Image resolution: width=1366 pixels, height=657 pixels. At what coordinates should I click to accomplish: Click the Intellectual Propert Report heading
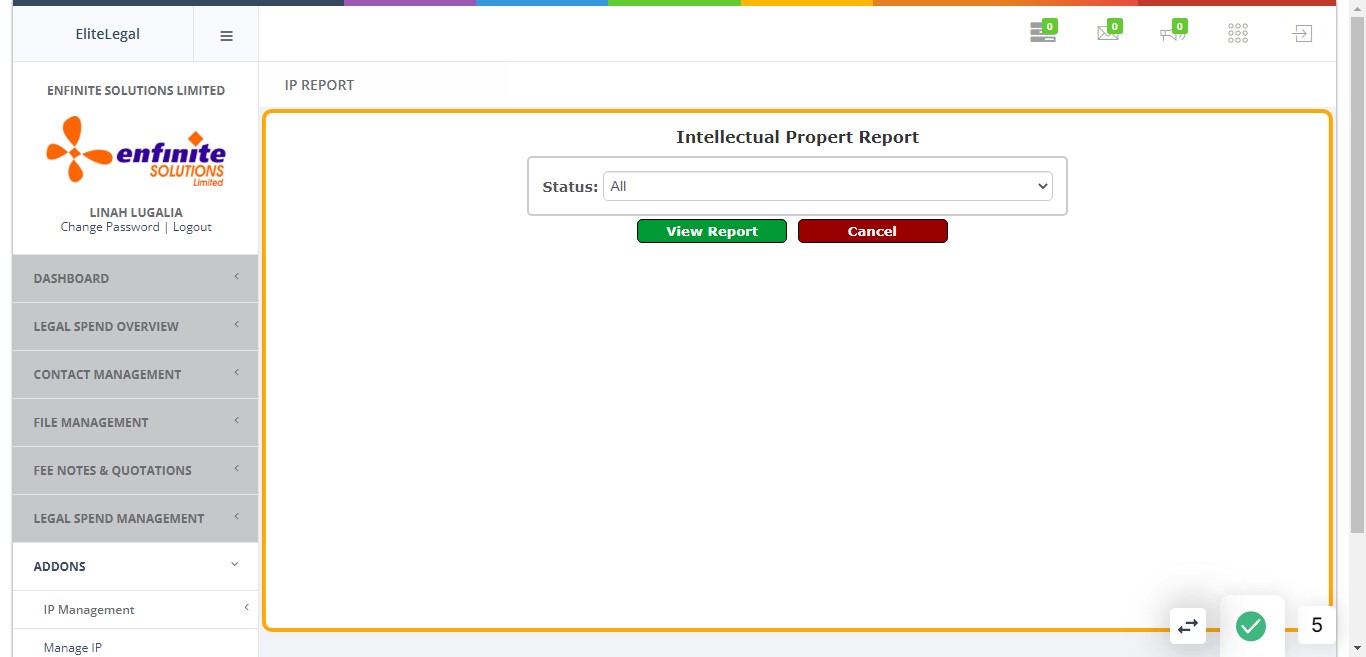797,137
